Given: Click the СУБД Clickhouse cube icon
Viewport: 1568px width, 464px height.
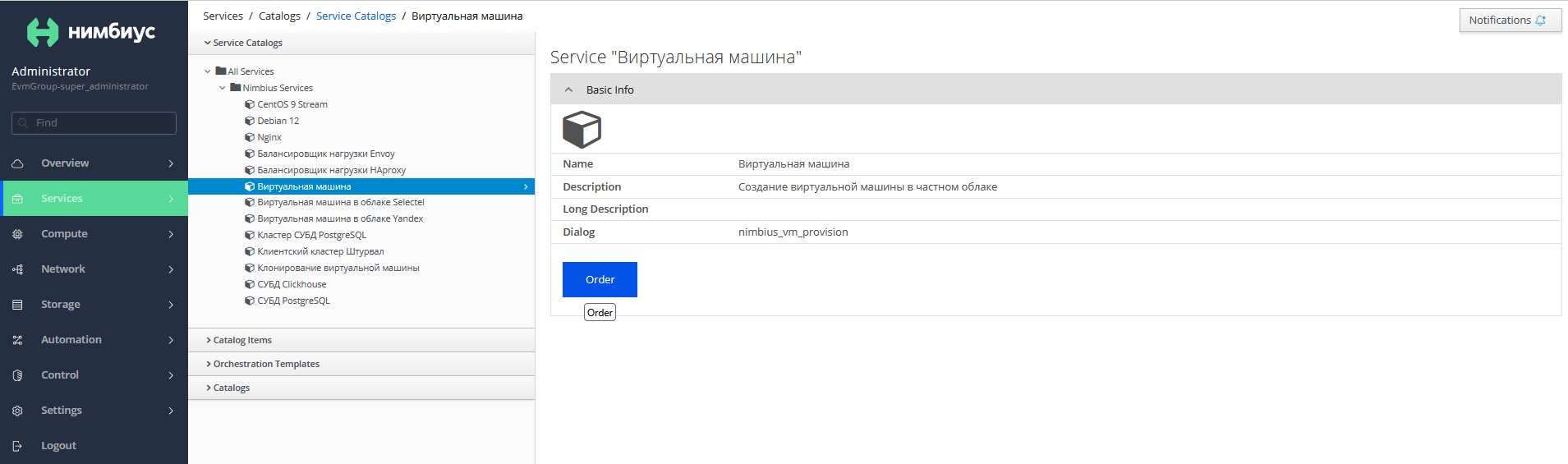Looking at the screenshot, I should tap(250, 284).
